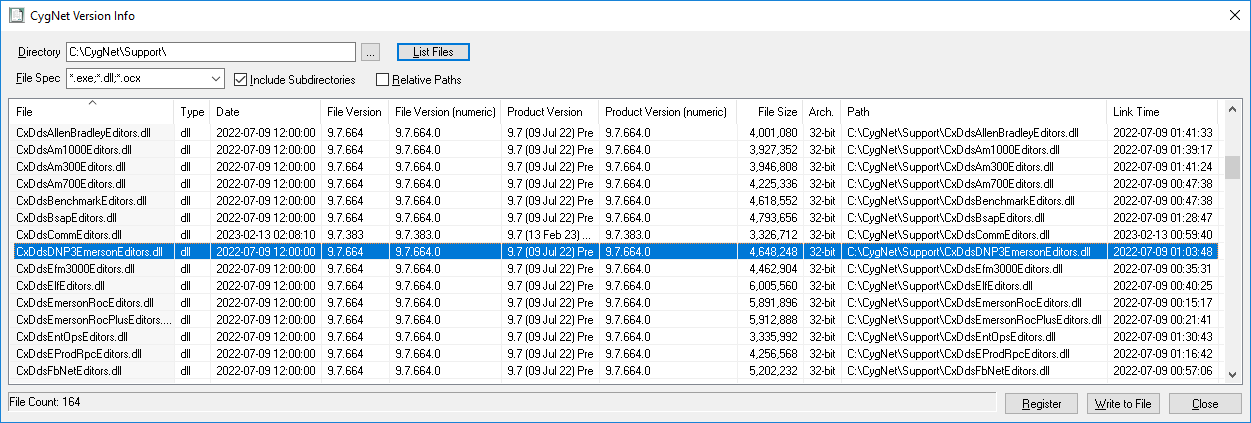The width and height of the screenshot is (1251, 423).
Task: Click into the Directory input field
Action: [211, 52]
